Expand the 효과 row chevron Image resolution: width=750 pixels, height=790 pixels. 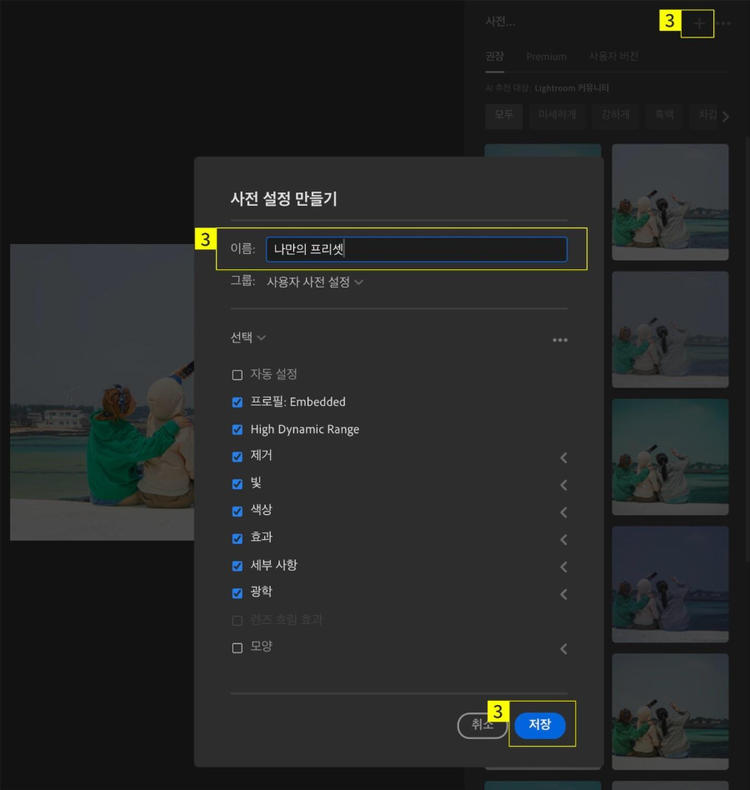(564, 540)
